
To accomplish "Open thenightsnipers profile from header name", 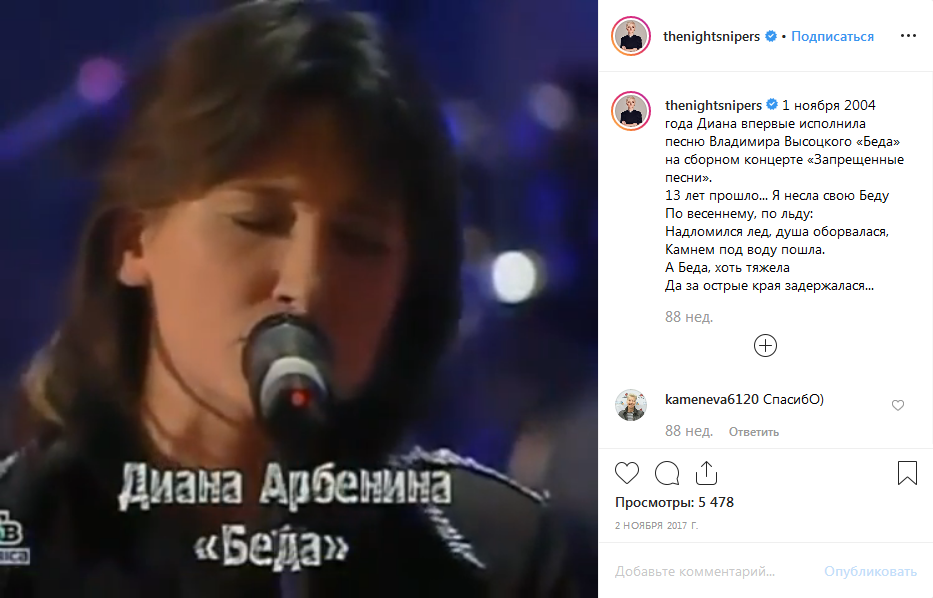I will click(711, 36).
